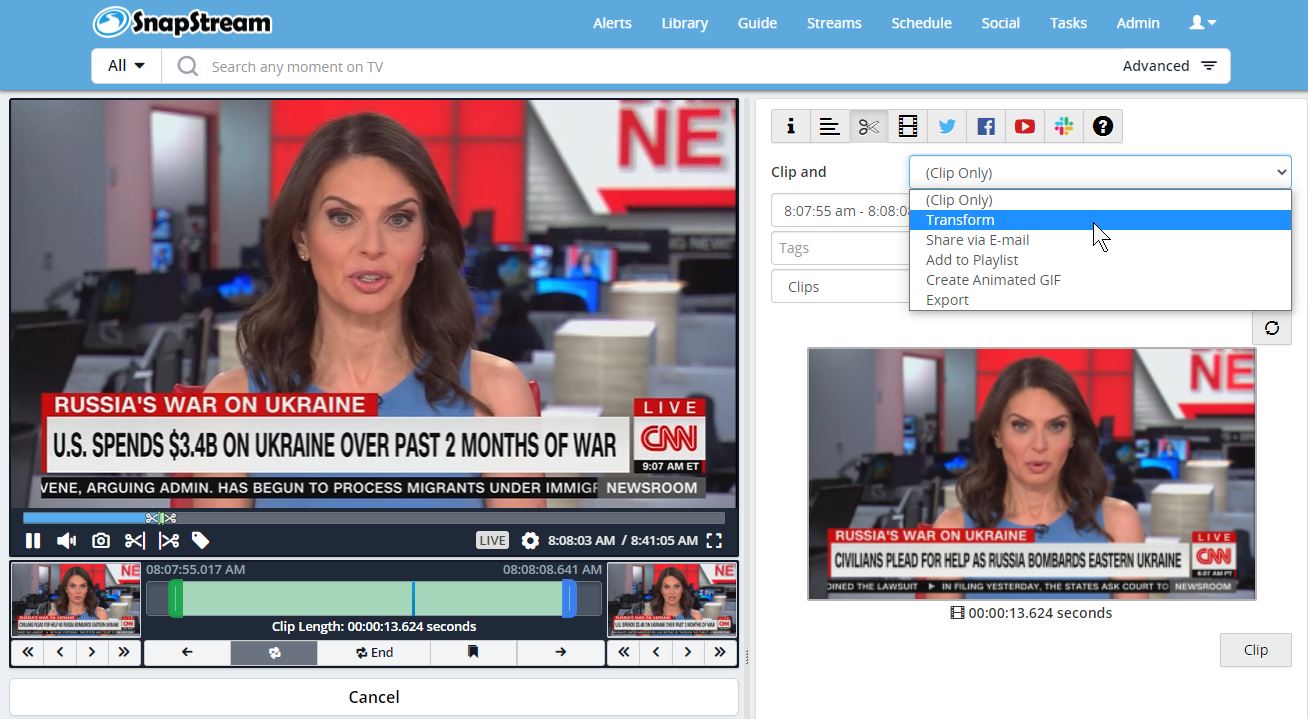This screenshot has width=1308, height=719.
Task: Choose the (Clip Only) option
Action: click(1100, 200)
